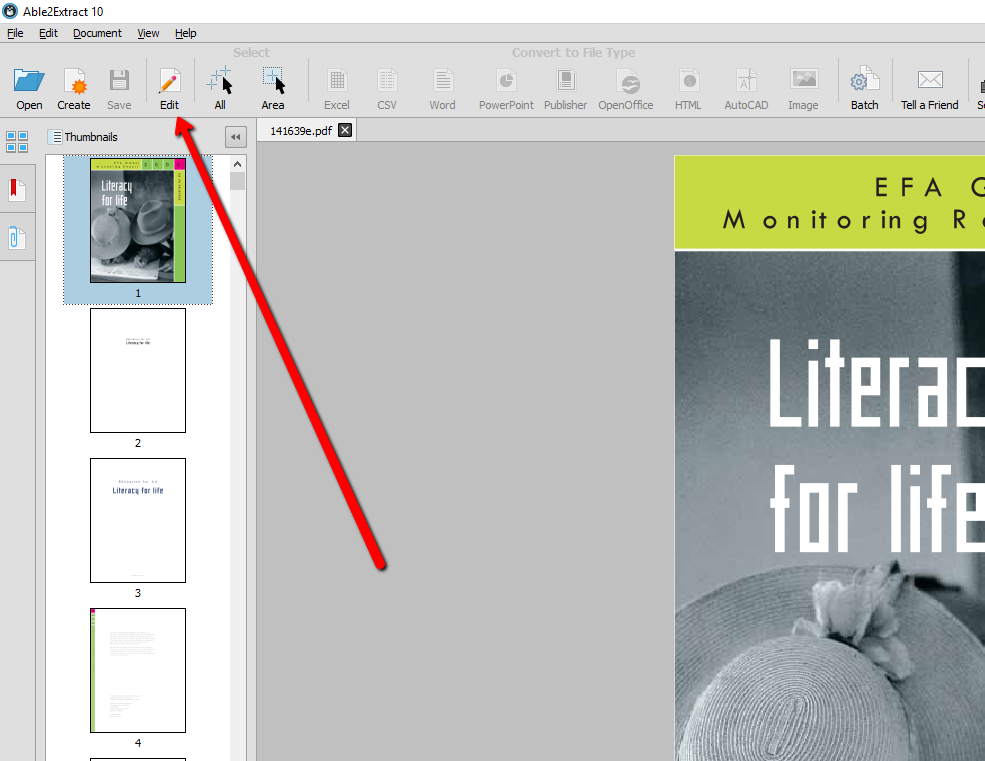Select page 4 thumbnail
The width and height of the screenshot is (985, 761).
tap(138, 671)
